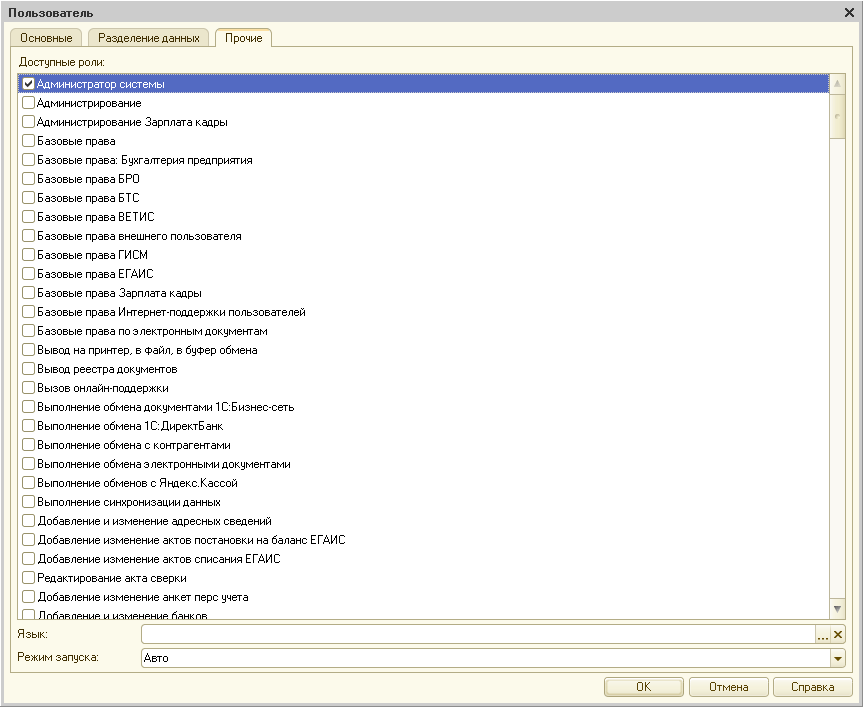The image size is (863, 707).
Task: Open the Разделение данных tab
Action: click(149, 38)
